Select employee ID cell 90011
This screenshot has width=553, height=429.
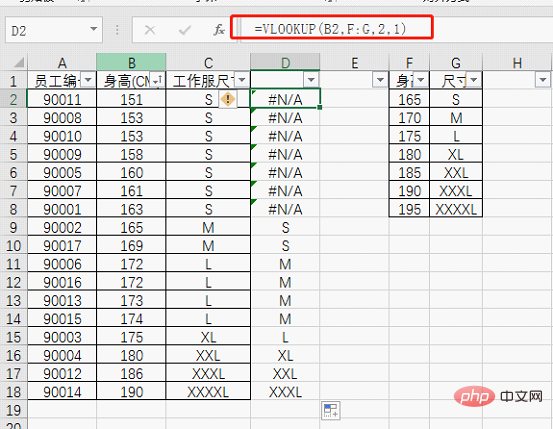[x=62, y=99]
